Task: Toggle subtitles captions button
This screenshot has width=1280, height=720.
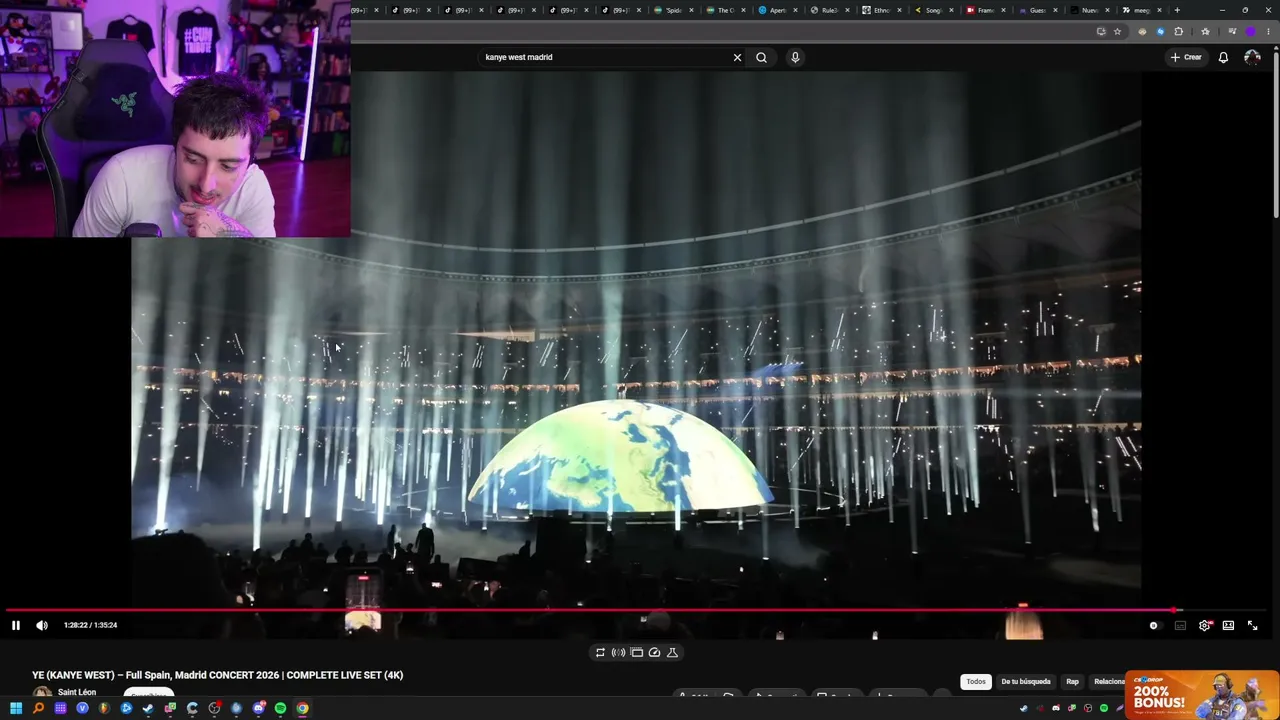Action: tap(1180, 625)
